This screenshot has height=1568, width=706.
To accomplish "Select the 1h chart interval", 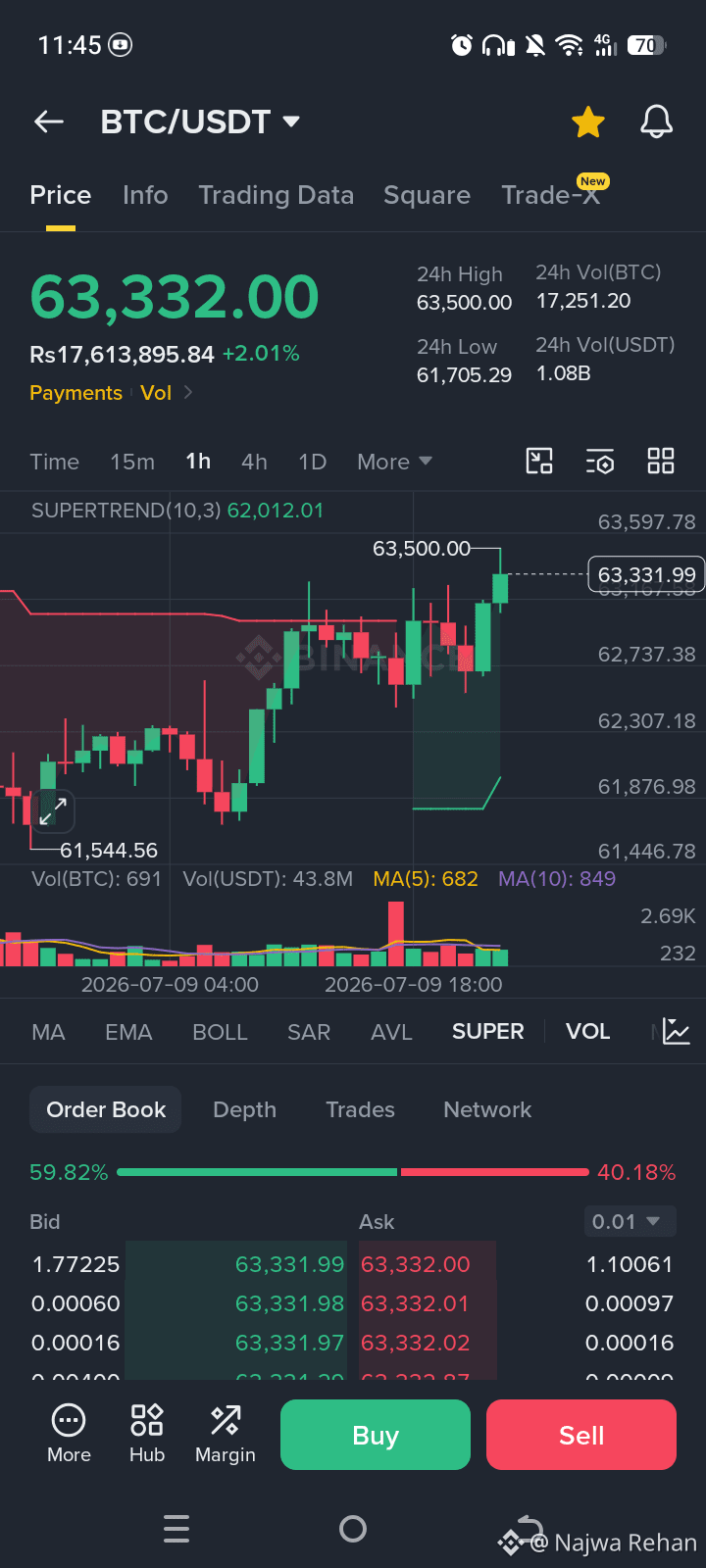I will 198,462.
